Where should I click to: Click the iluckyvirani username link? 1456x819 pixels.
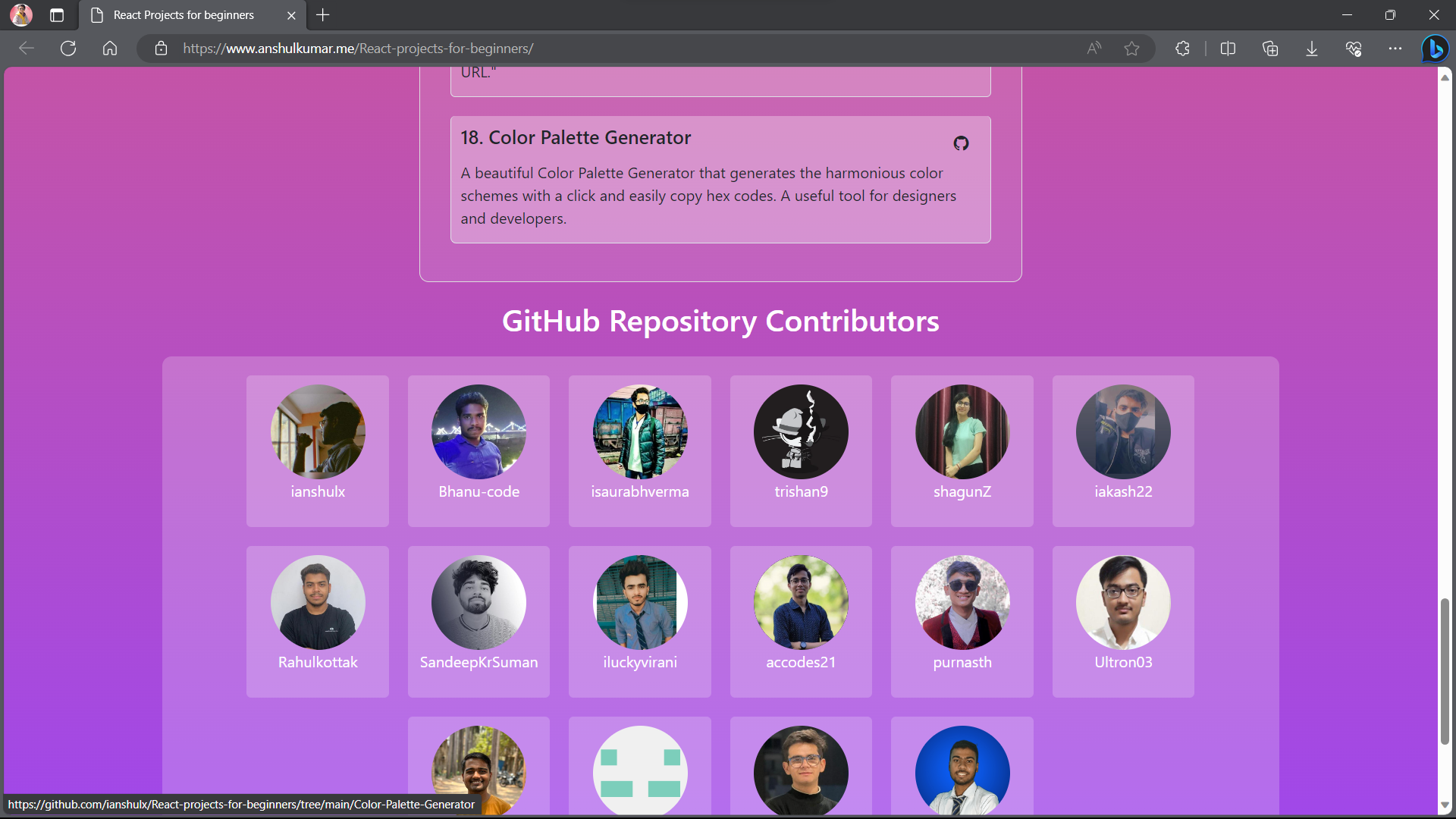(x=640, y=663)
